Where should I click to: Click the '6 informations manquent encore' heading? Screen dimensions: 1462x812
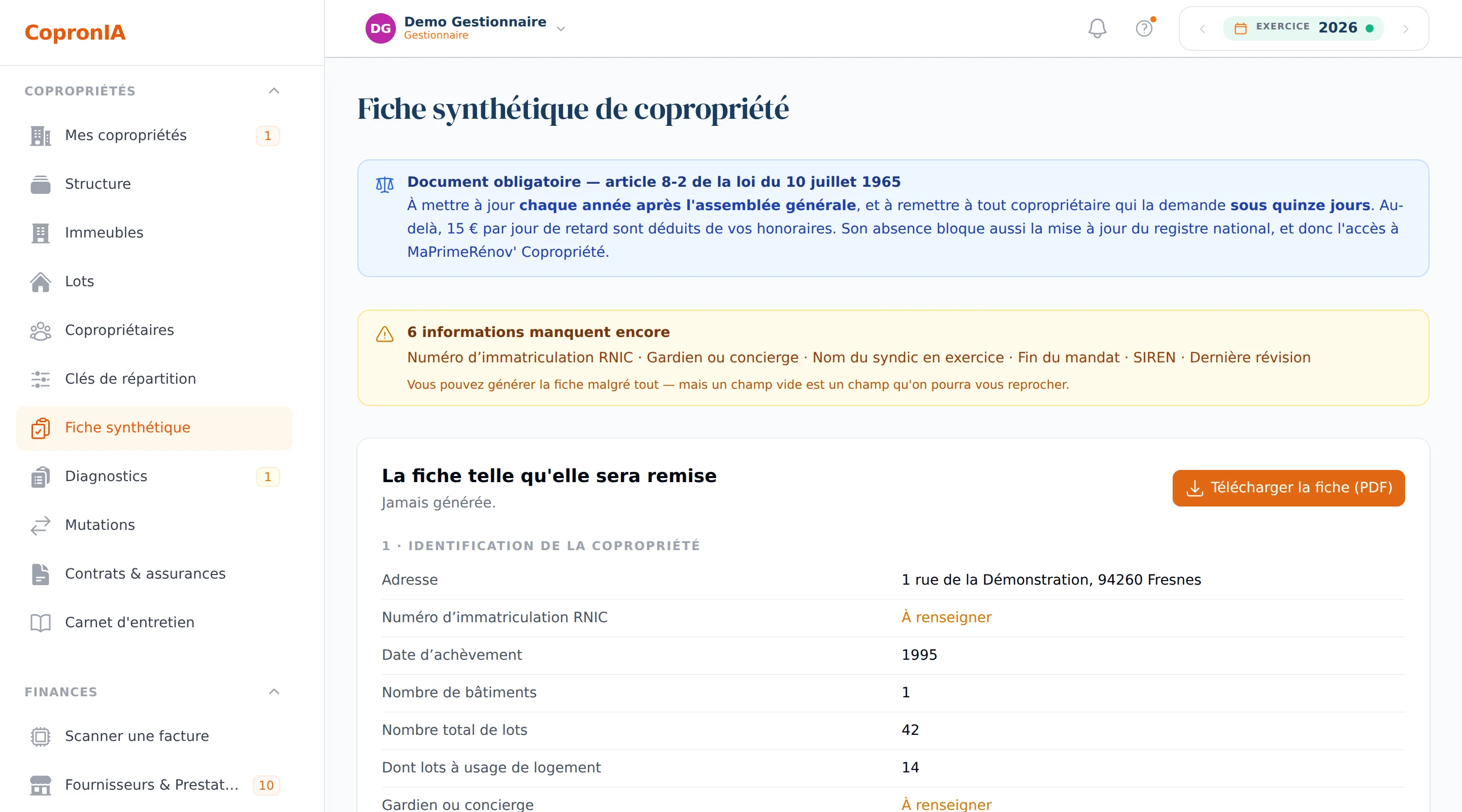tap(538, 332)
